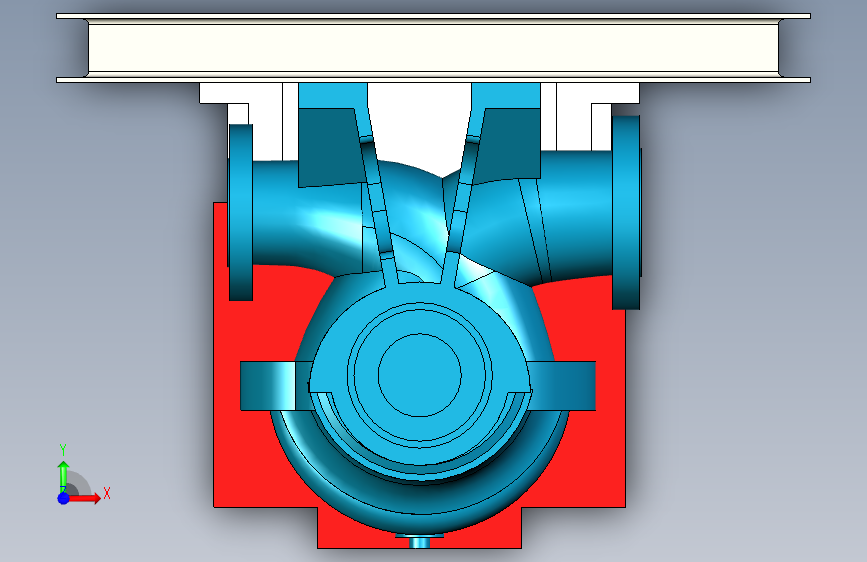Click the blue Z axis sphere of the triad
This screenshot has height=562, width=867.
pyautogui.click(x=63, y=498)
